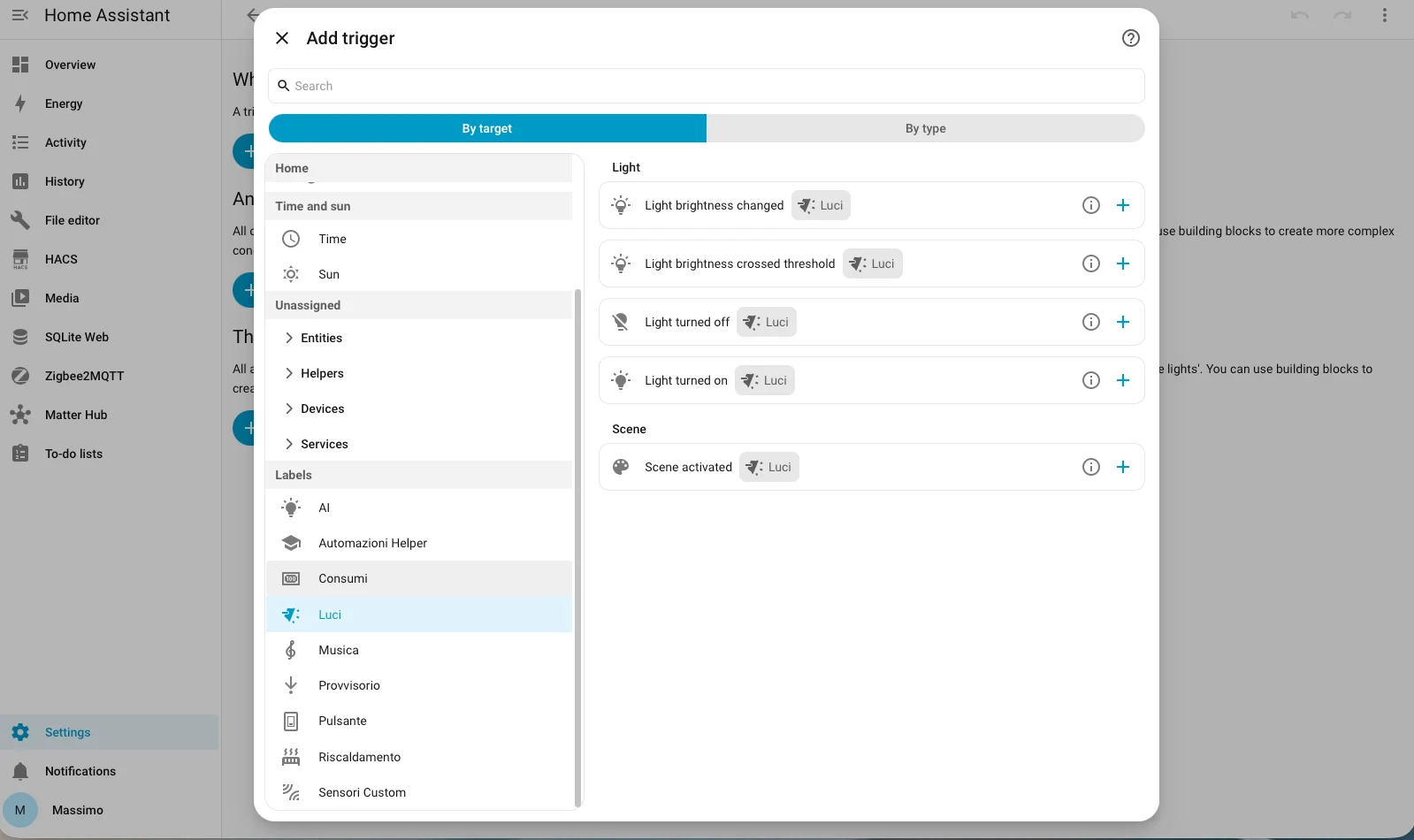Select the Riscaldamento label

419,757
